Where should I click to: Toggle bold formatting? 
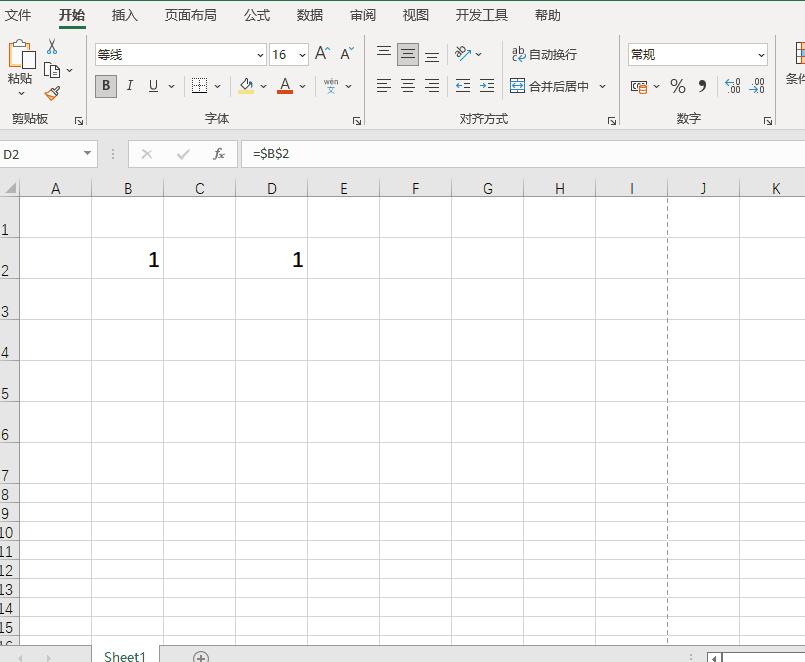pyautogui.click(x=105, y=86)
